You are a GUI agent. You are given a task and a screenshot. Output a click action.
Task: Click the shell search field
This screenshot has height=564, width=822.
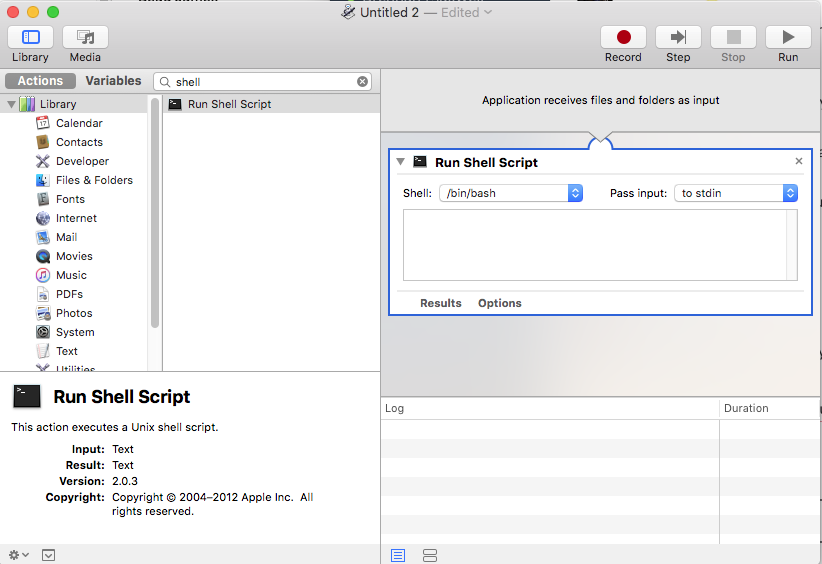click(x=262, y=82)
